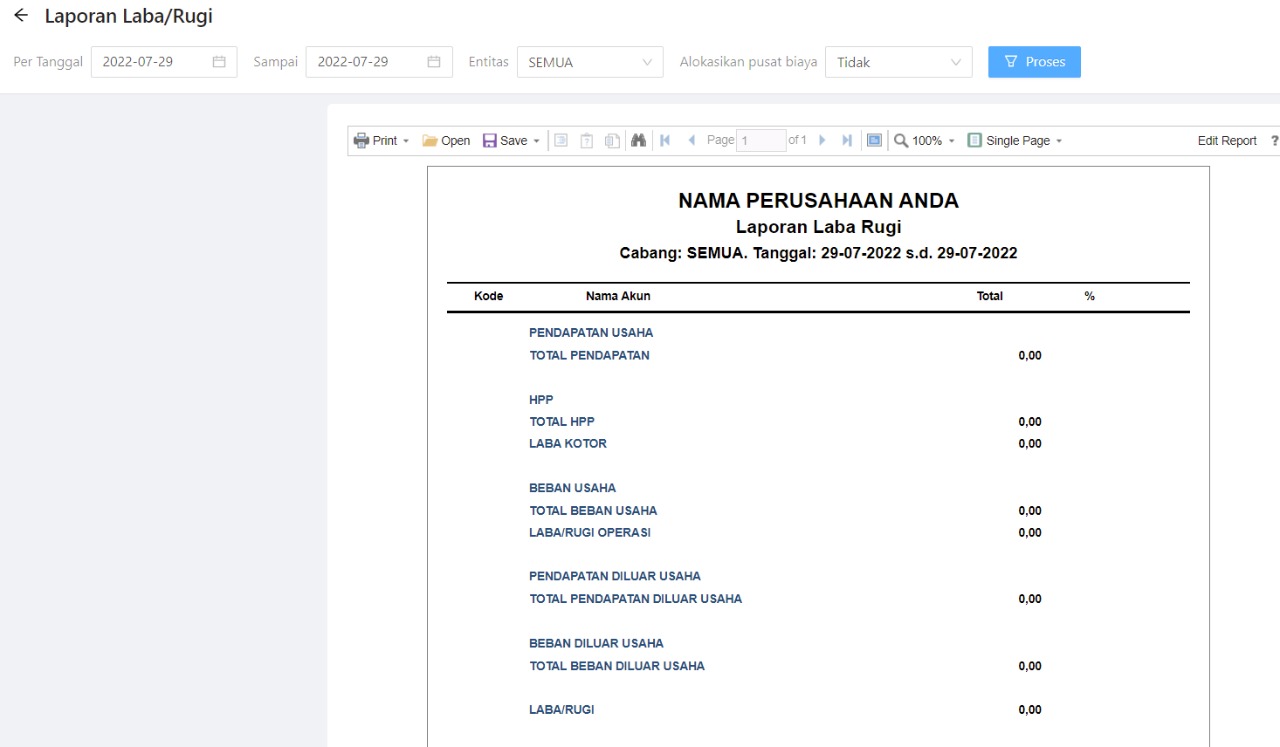Click the calendar icon in Sampai field
The height and width of the screenshot is (747, 1280).
click(x=434, y=62)
